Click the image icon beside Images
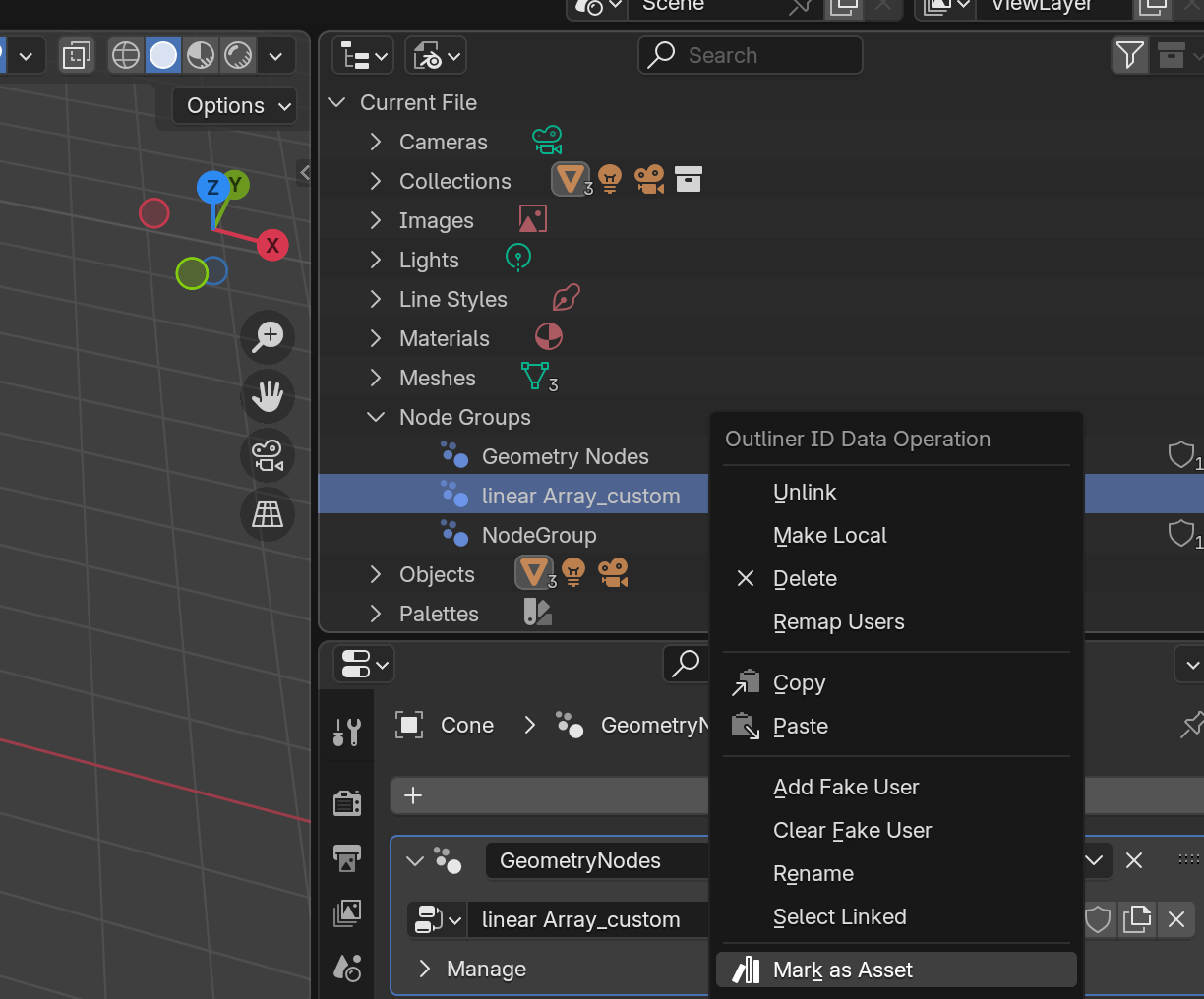 [532, 218]
